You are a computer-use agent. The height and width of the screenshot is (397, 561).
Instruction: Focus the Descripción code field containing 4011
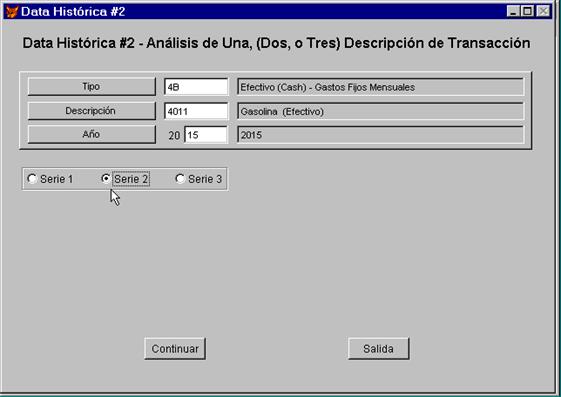pyautogui.click(x=196, y=111)
